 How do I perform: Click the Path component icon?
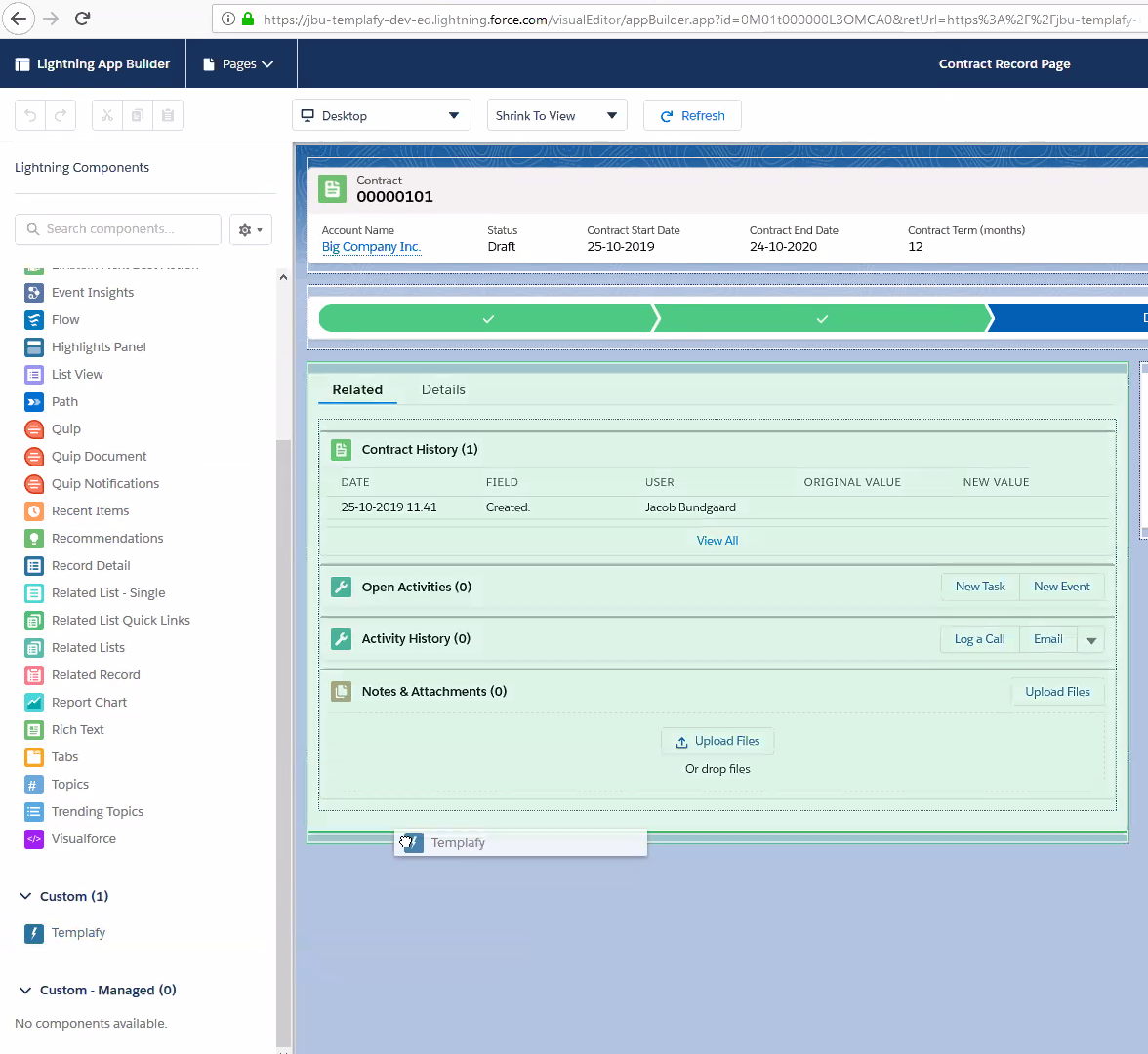click(33, 402)
